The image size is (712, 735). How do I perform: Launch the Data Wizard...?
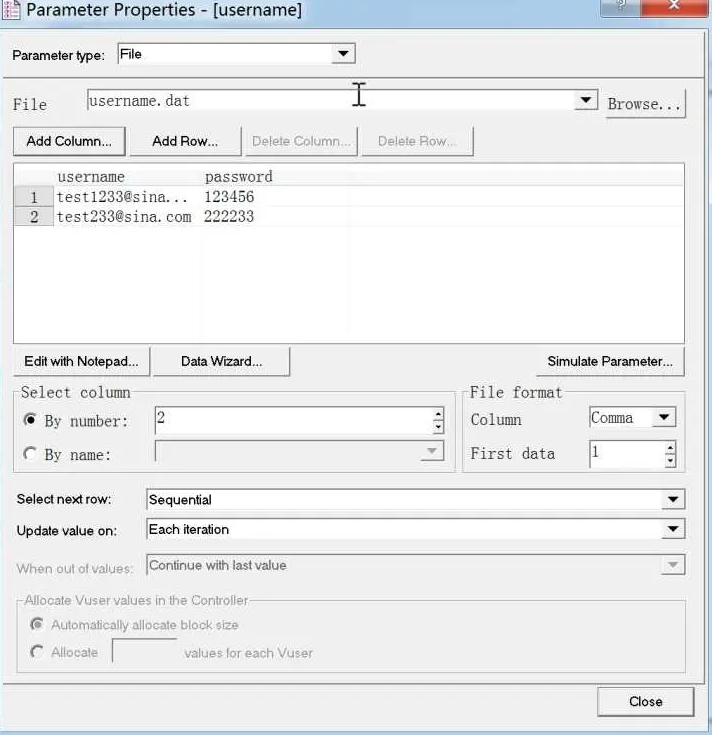click(221, 361)
